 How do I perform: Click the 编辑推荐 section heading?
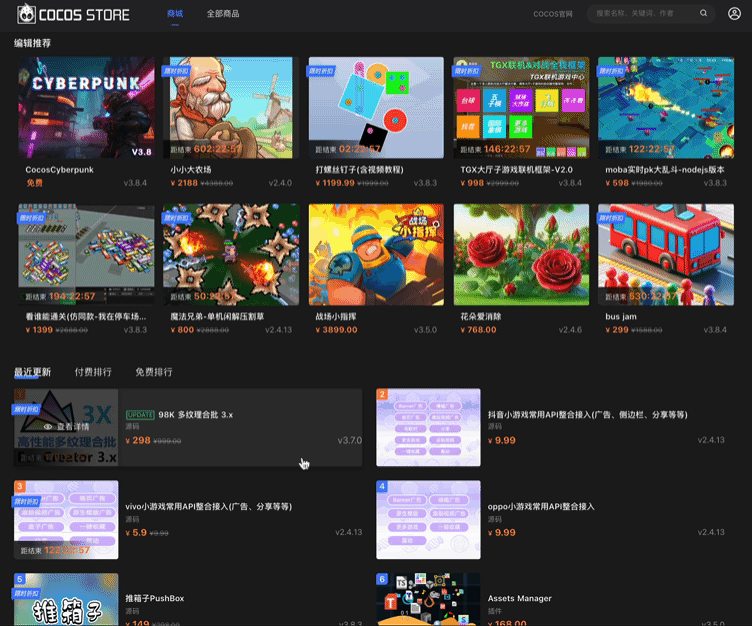[32, 43]
